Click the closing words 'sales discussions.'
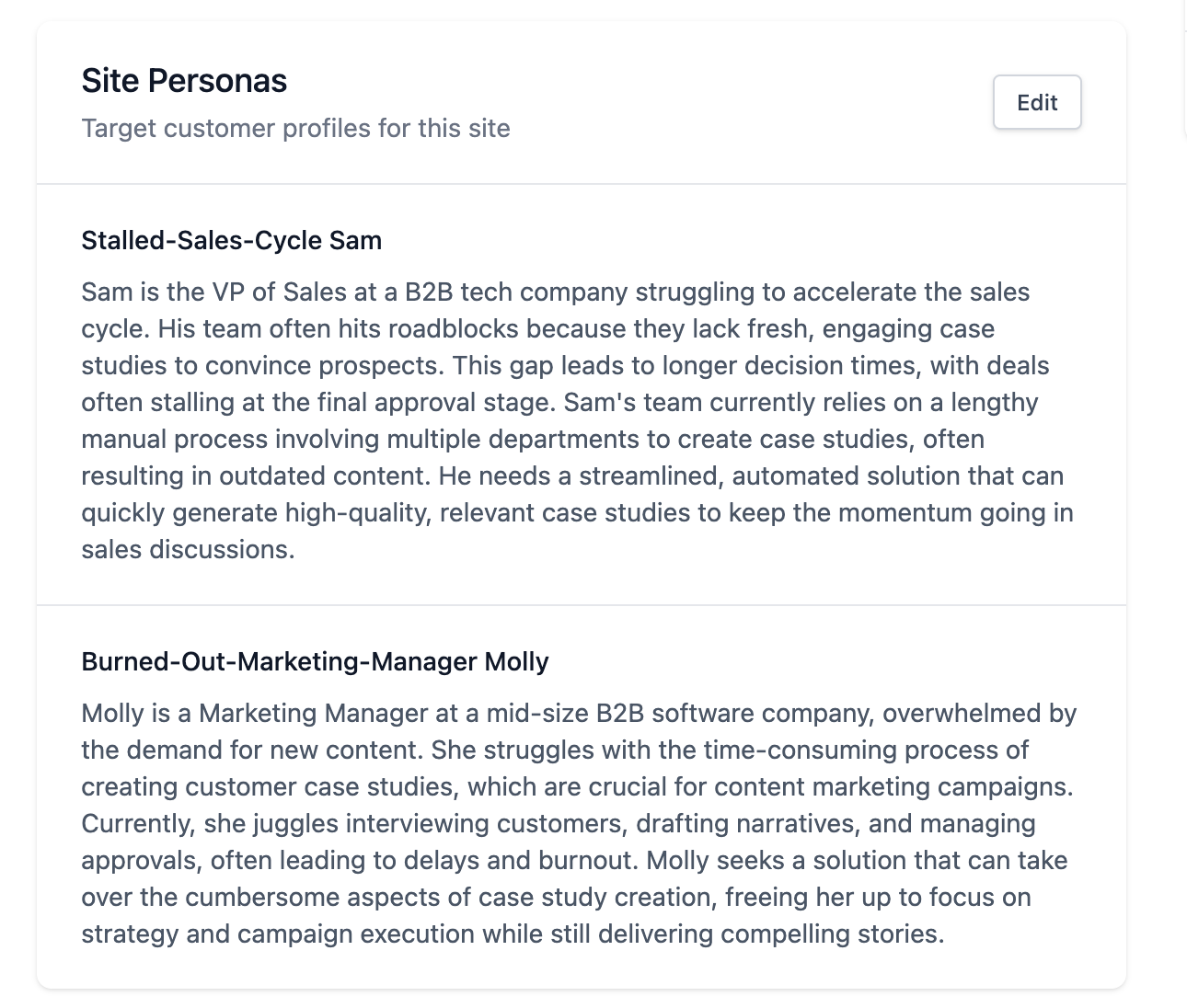1187x1008 pixels. [188, 549]
